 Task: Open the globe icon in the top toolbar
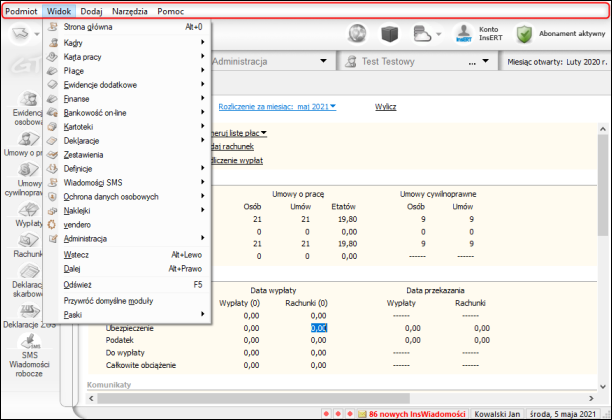coord(357,34)
